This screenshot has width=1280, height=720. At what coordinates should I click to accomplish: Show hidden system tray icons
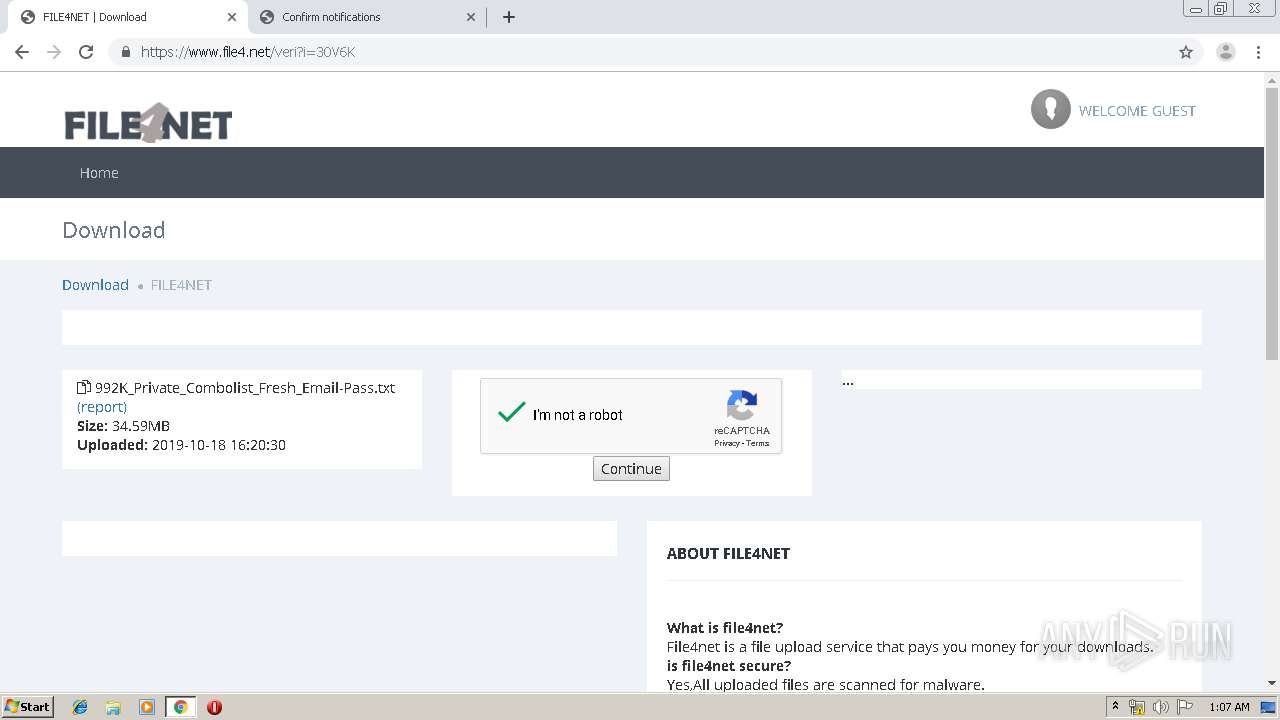1115,707
